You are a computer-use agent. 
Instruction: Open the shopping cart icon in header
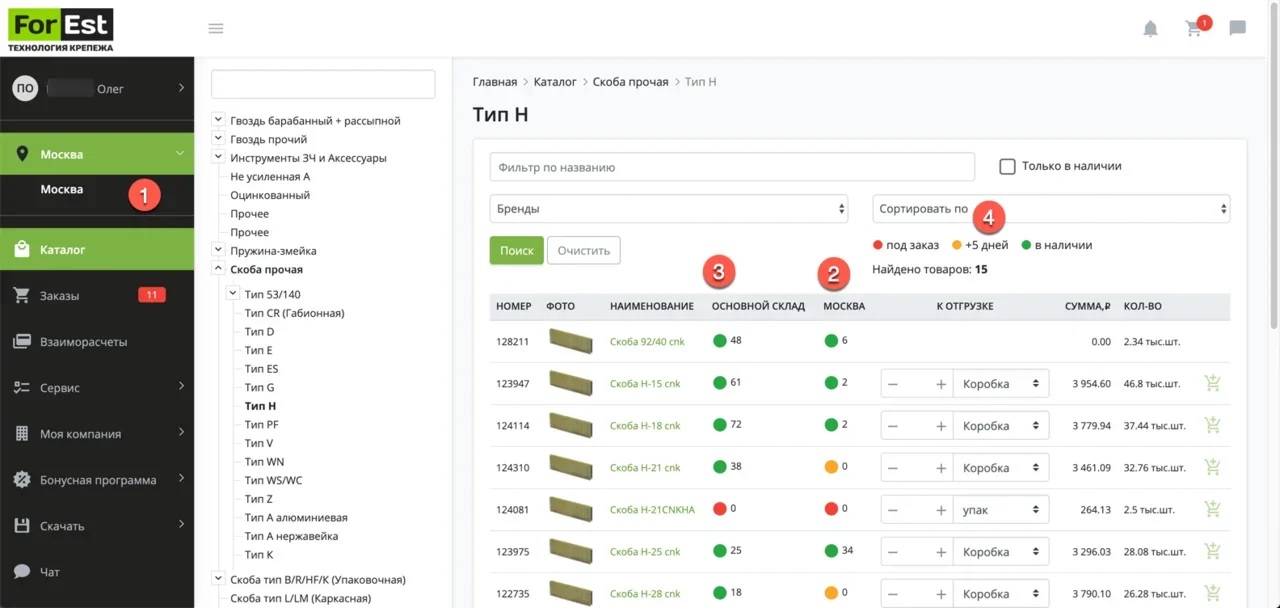click(1193, 29)
